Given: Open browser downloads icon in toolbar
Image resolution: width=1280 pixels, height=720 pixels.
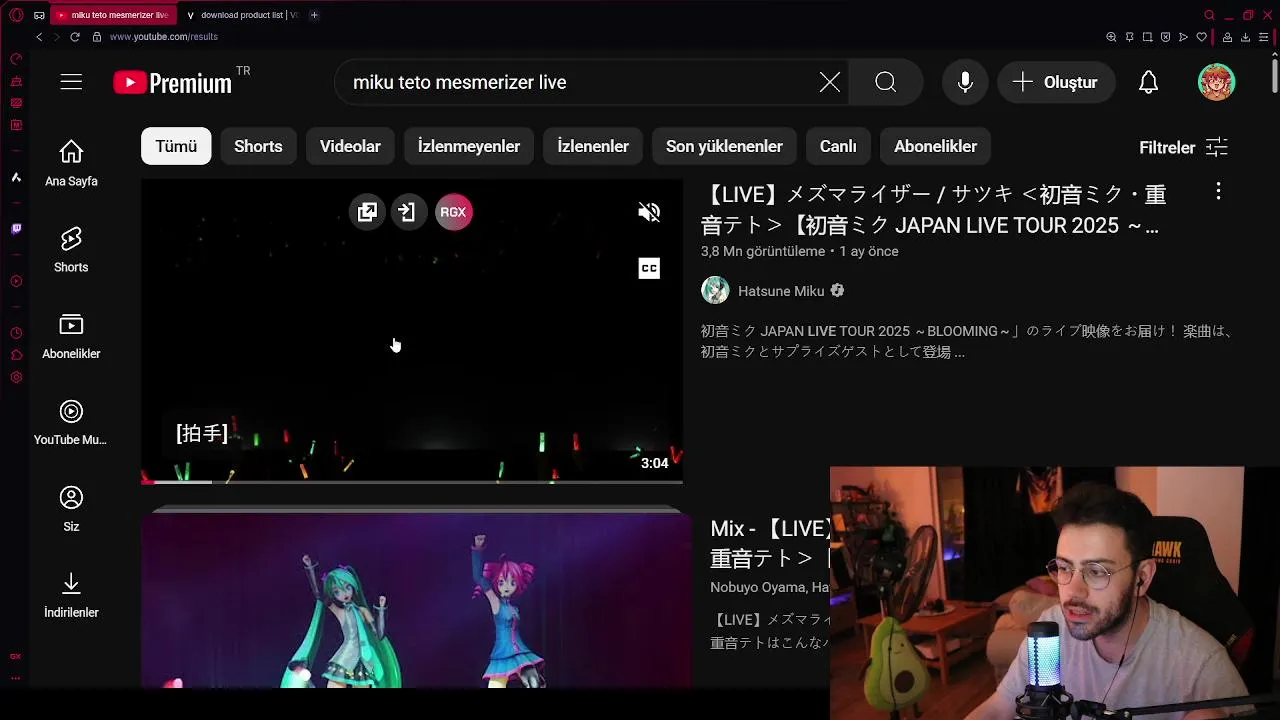Looking at the screenshot, I should point(1245,37).
